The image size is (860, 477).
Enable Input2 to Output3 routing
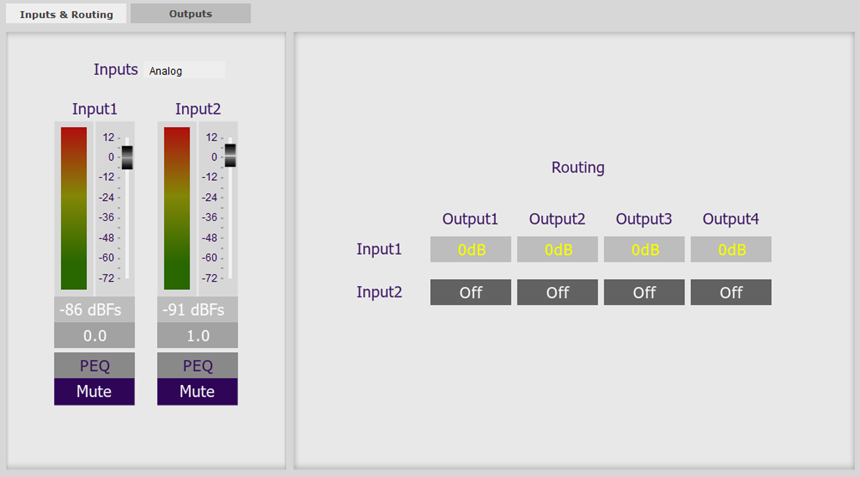click(644, 292)
